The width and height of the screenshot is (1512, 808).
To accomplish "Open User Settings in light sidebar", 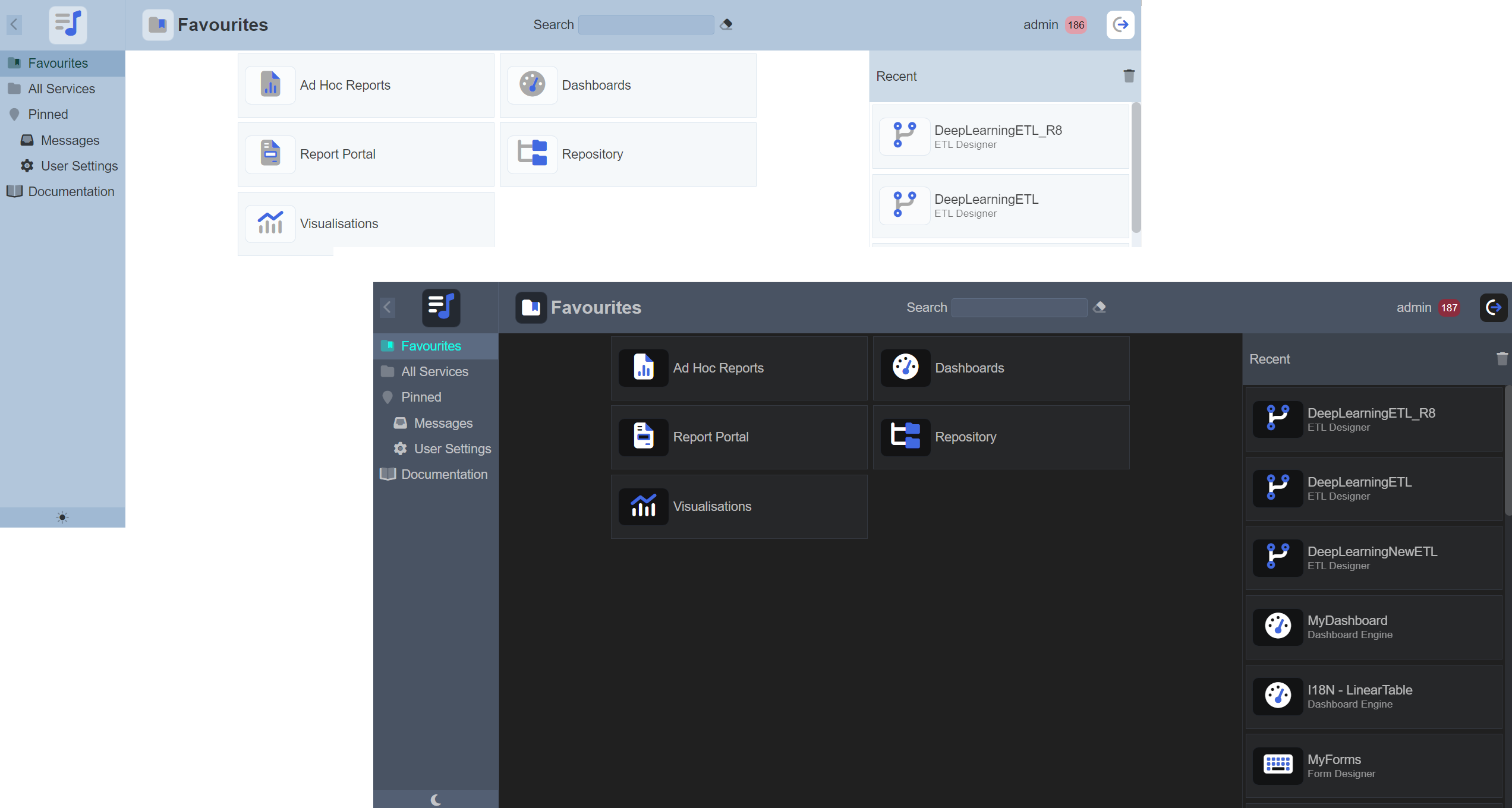I will [x=79, y=166].
